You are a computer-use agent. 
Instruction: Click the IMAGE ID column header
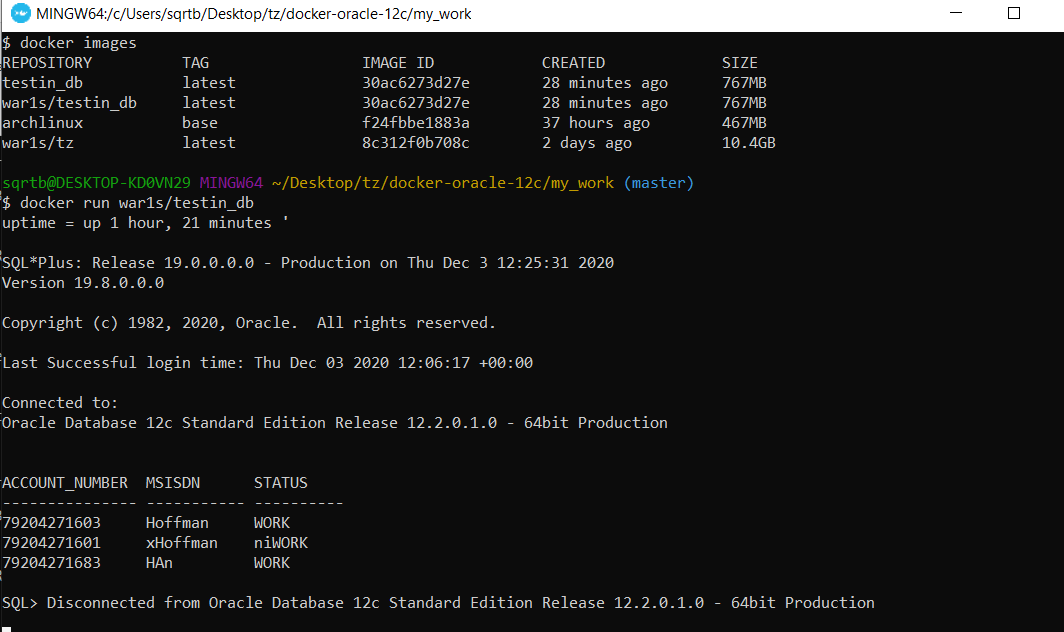[x=398, y=62]
